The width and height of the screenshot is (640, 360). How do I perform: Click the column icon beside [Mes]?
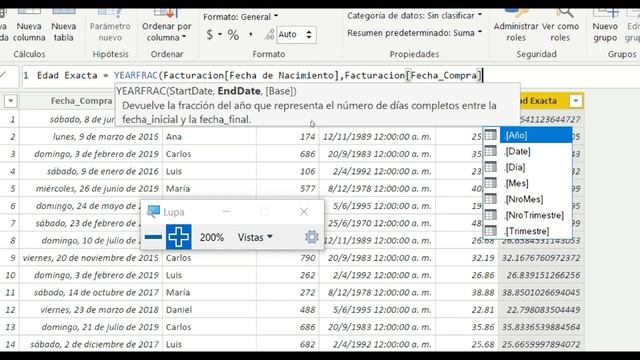click(x=491, y=183)
